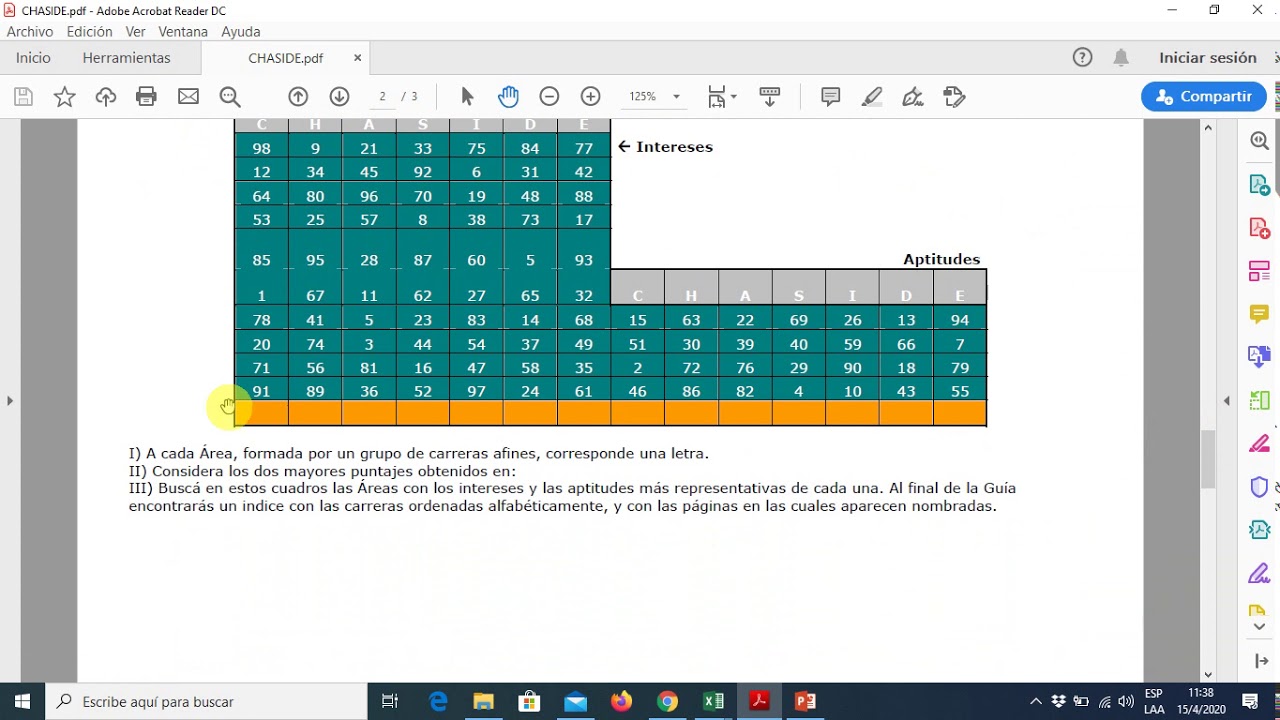Open the volume control in the system tray

(x=1126, y=702)
